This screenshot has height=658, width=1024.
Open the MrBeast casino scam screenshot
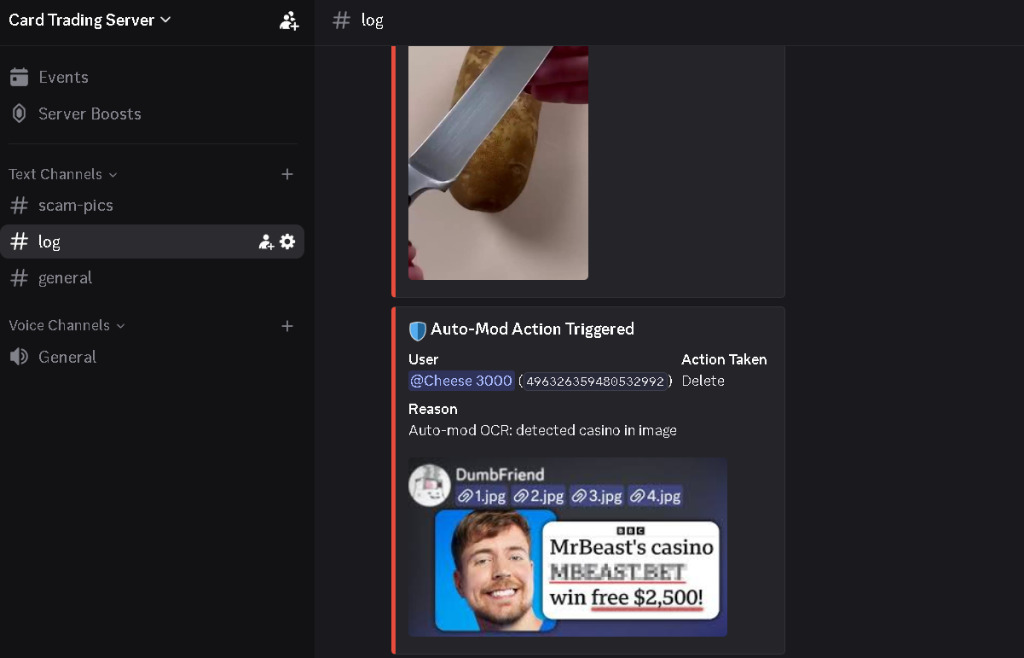pyautogui.click(x=568, y=547)
